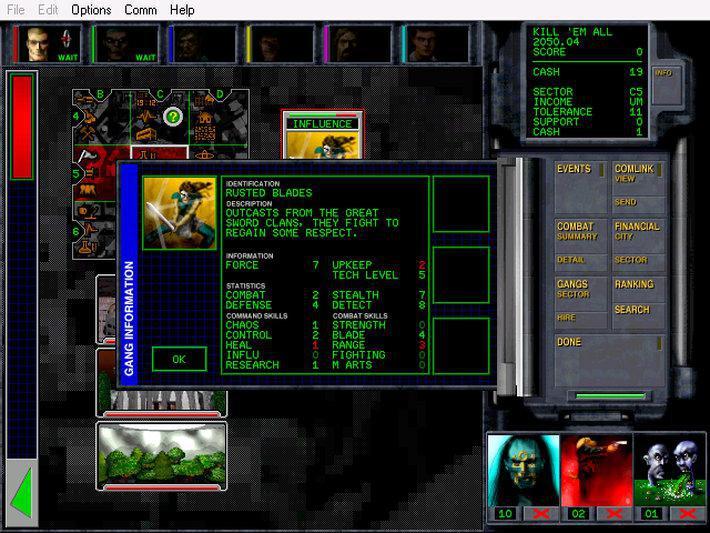Open the Edit menu
This screenshot has width=710, height=533.
click(x=48, y=10)
